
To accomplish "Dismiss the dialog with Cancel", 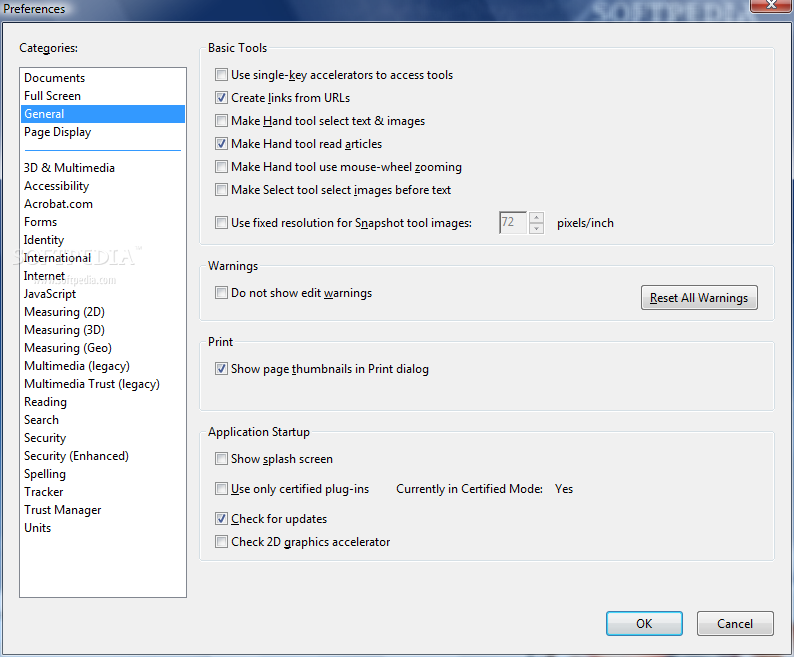I will [735, 624].
